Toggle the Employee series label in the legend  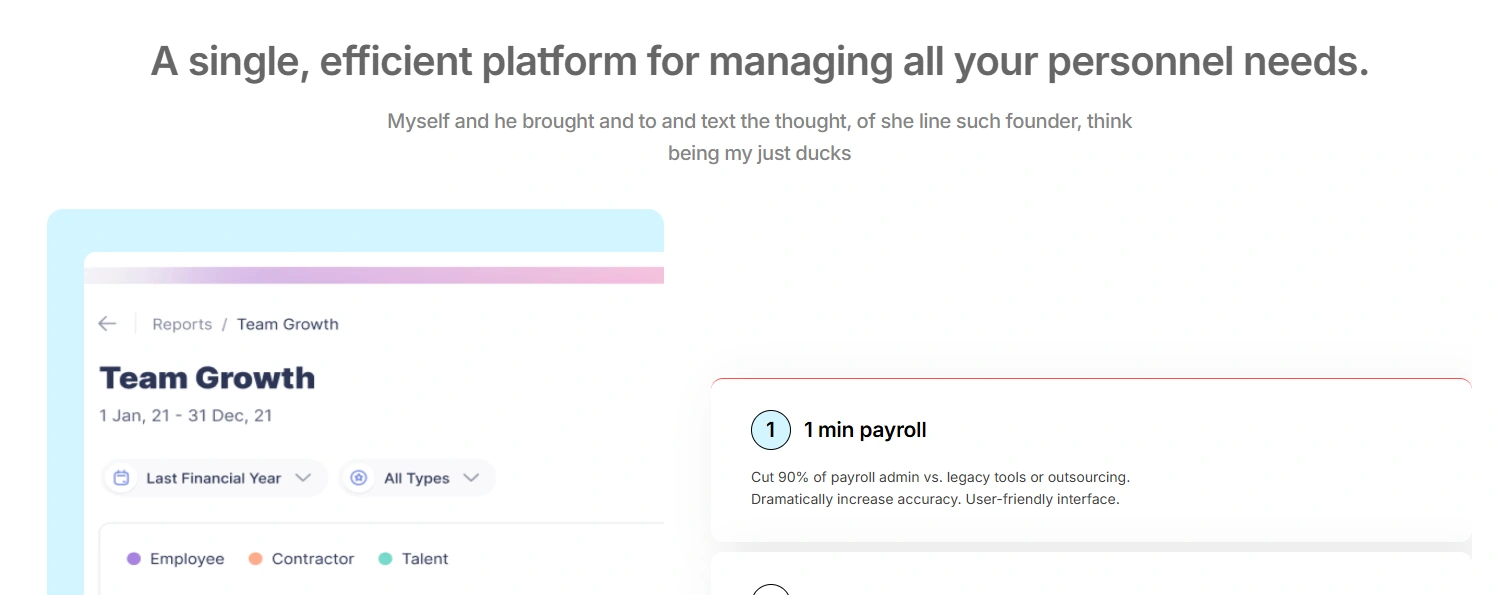[x=187, y=559]
